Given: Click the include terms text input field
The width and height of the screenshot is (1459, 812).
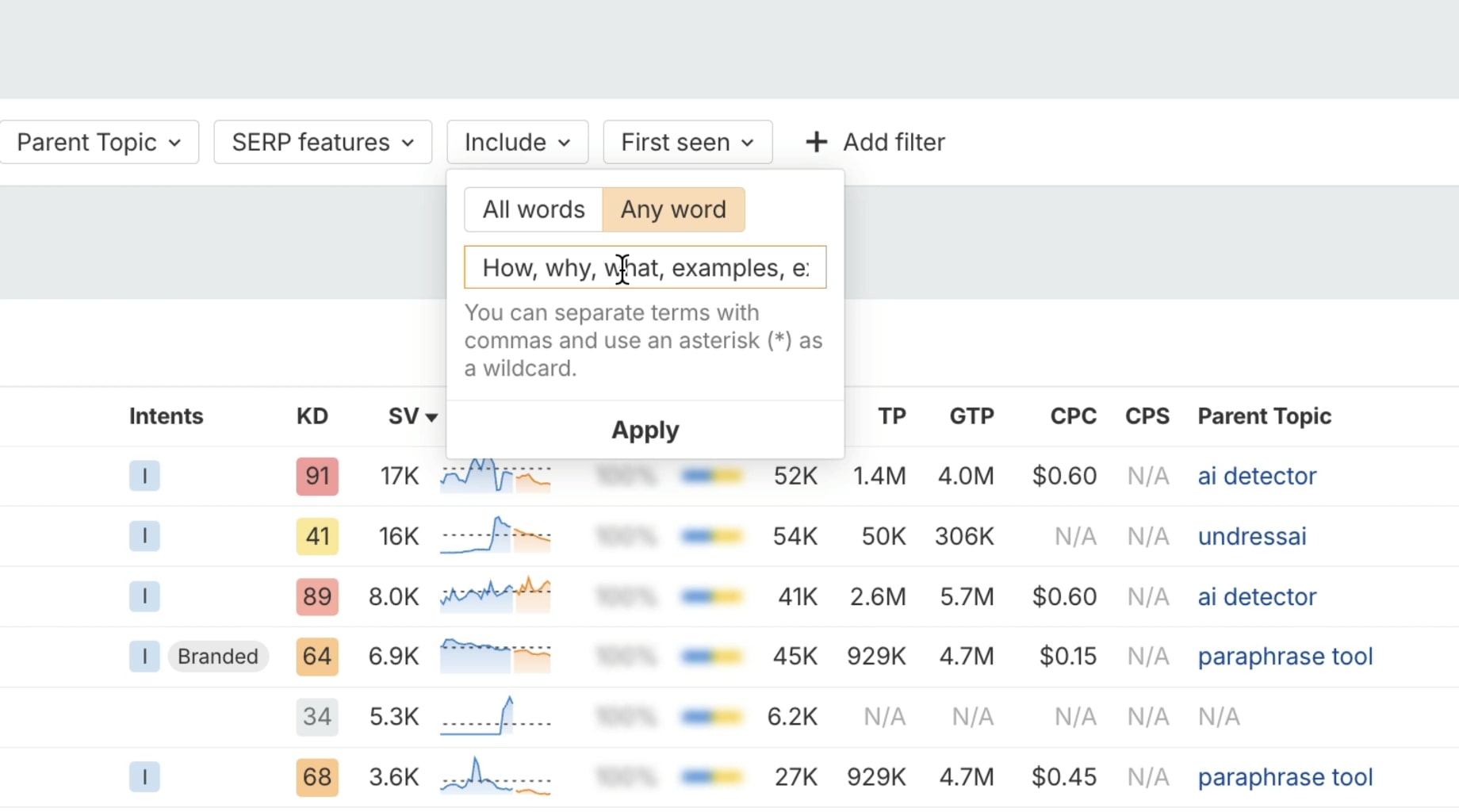Looking at the screenshot, I should tap(645, 267).
